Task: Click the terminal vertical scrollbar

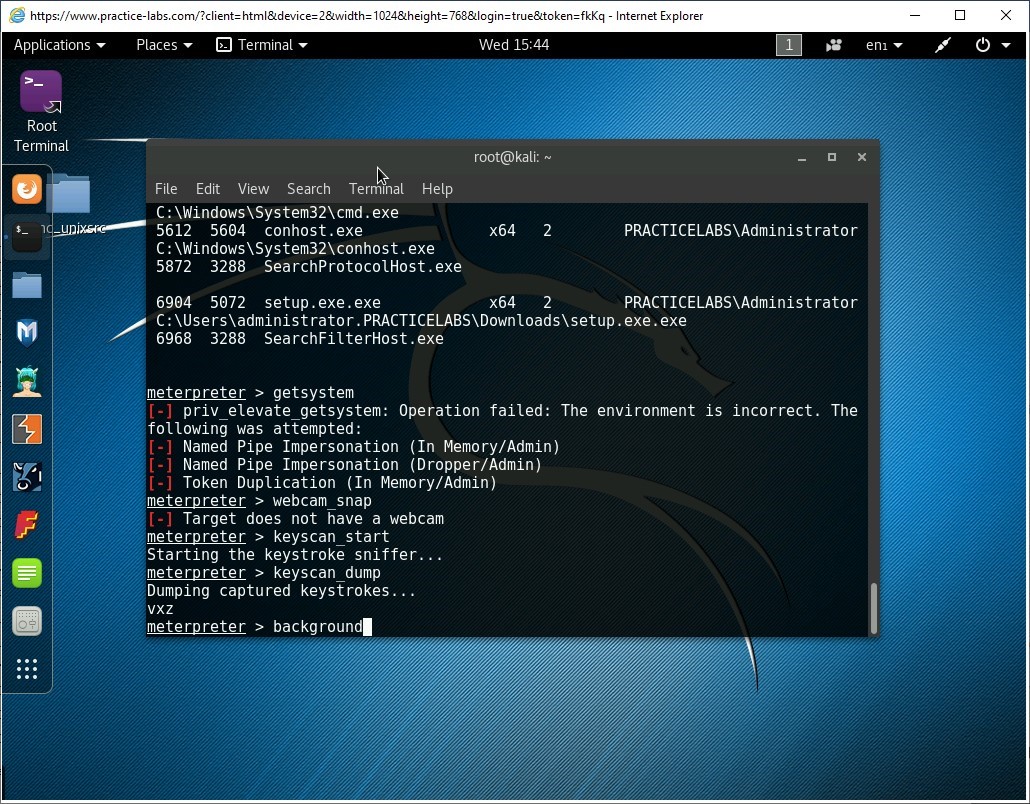Action: click(x=874, y=608)
